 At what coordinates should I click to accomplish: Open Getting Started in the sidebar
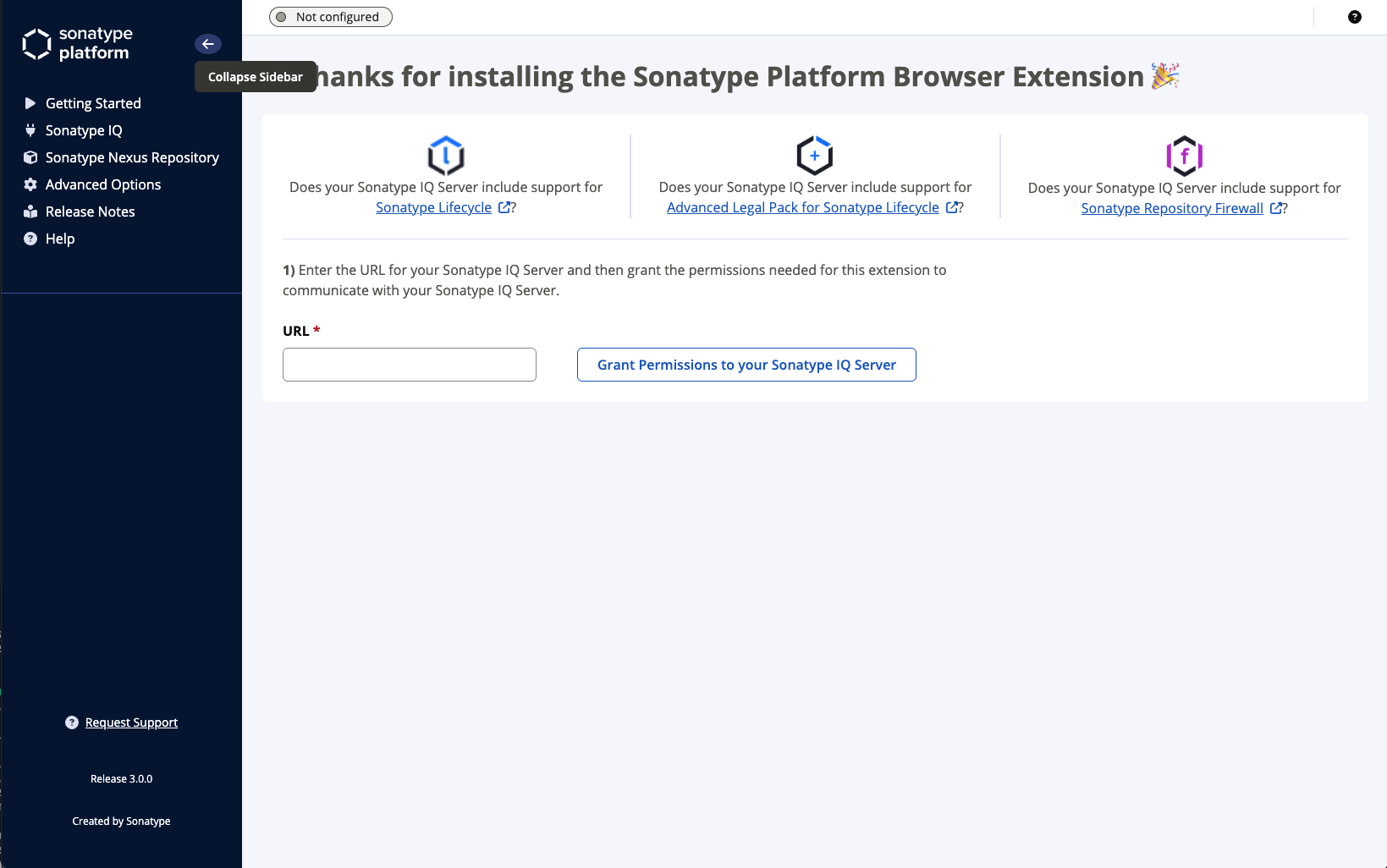click(x=93, y=103)
